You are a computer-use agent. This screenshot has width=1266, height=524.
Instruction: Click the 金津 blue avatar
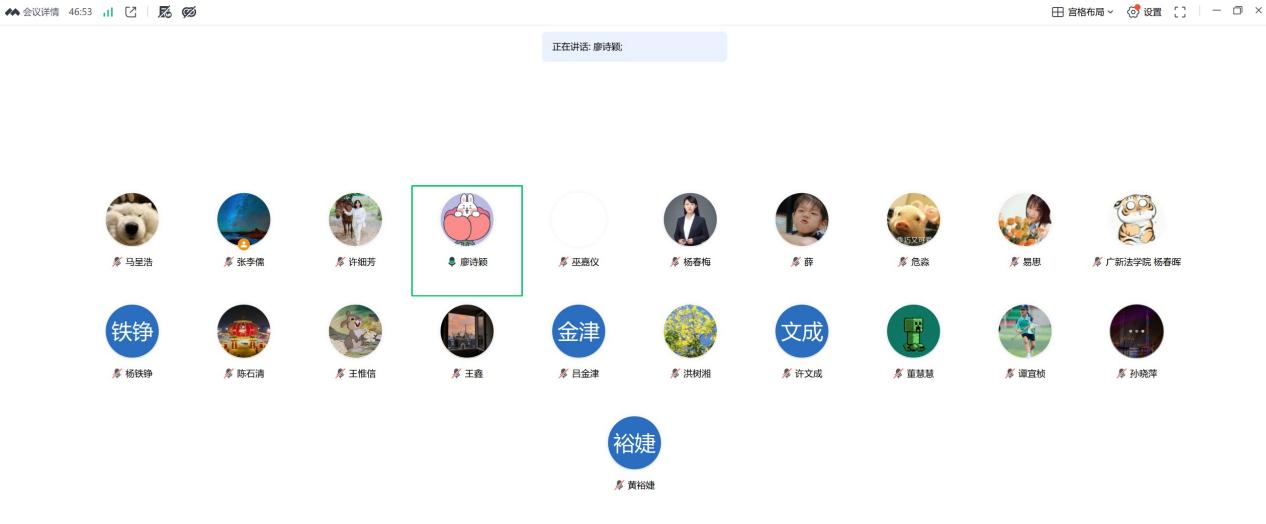[579, 331]
